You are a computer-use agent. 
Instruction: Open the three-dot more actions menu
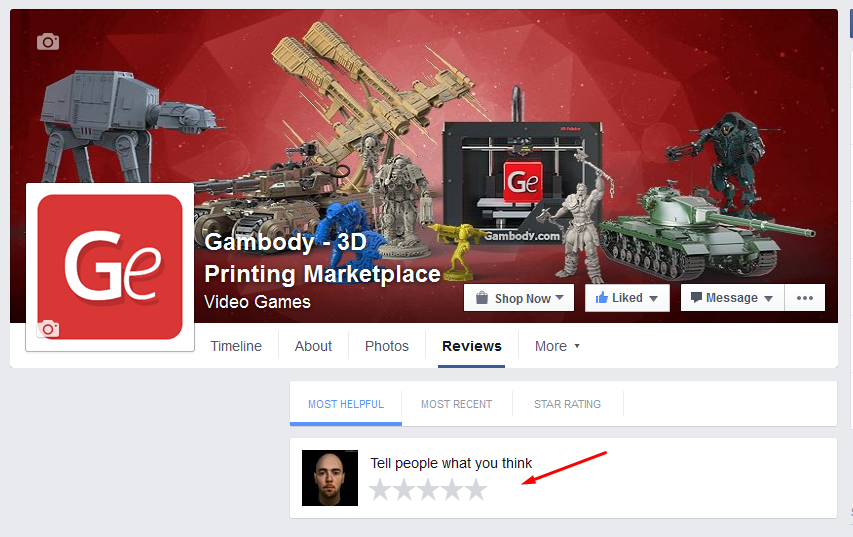coord(805,298)
